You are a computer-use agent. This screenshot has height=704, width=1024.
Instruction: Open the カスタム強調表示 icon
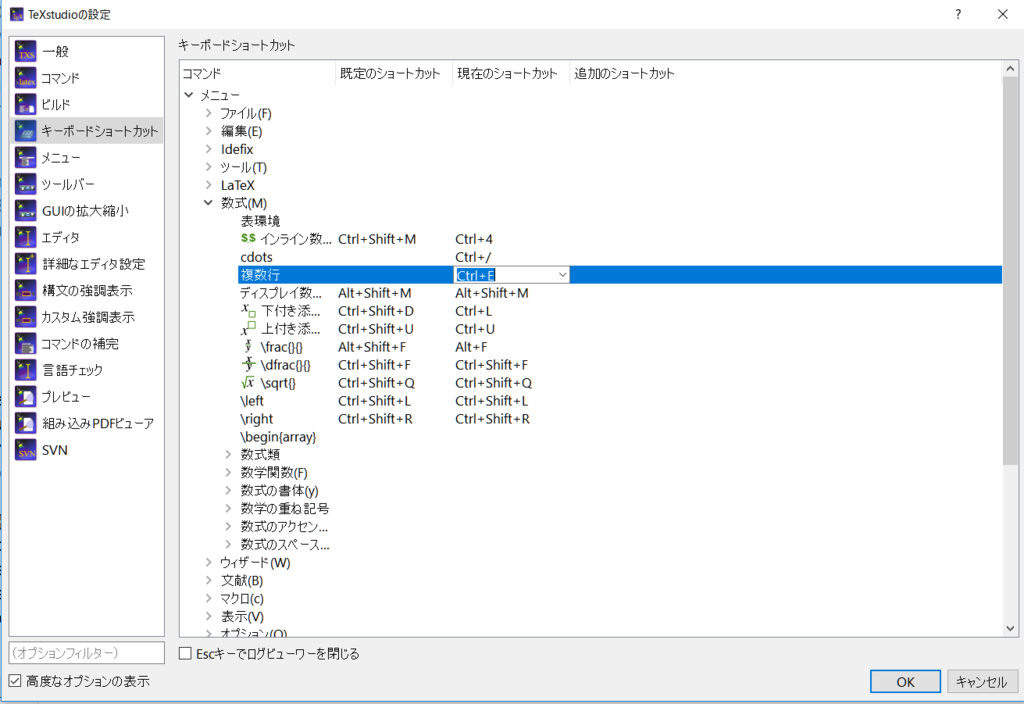(25, 317)
